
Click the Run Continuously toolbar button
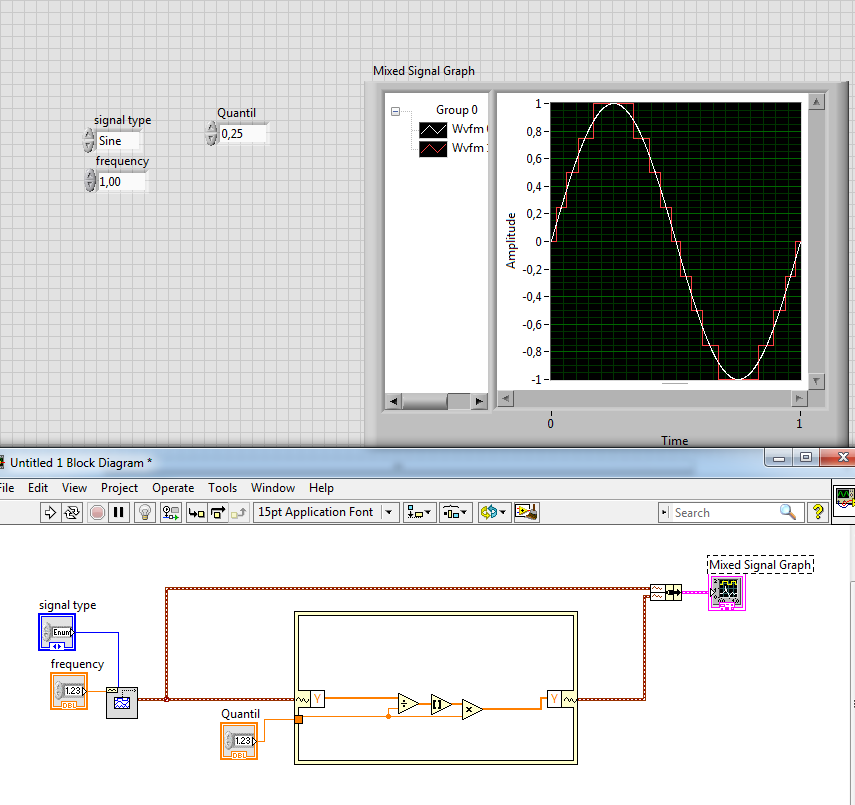pos(72,513)
